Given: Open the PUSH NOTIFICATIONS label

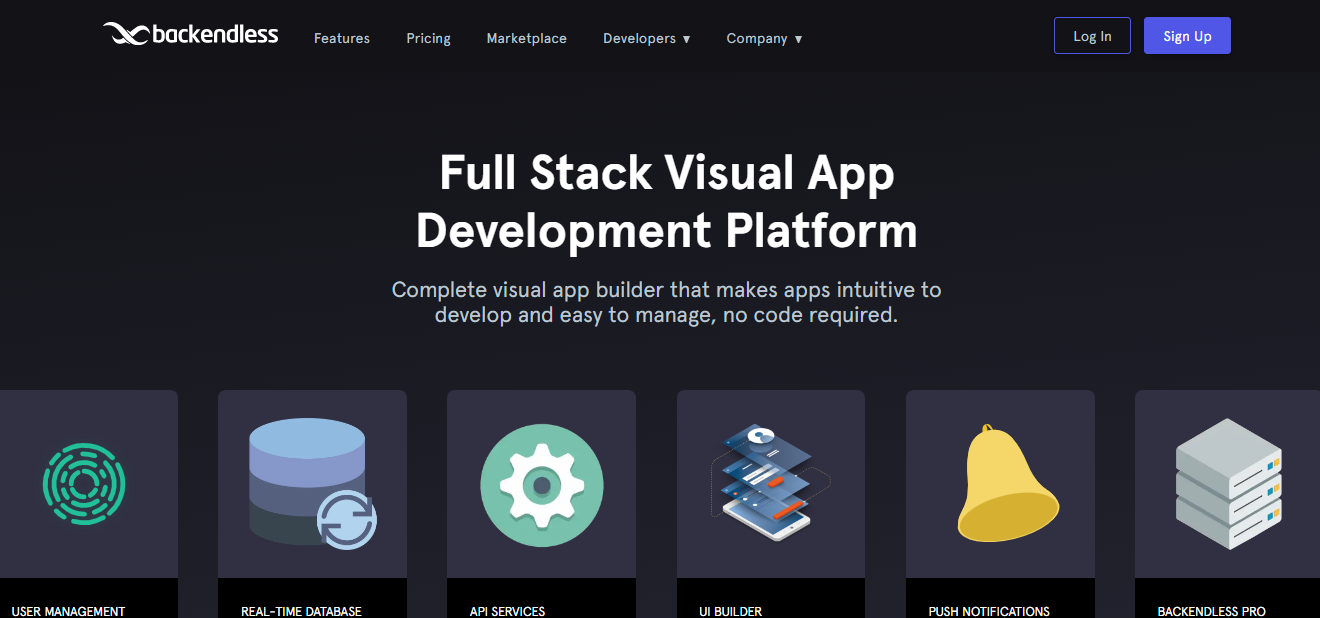Looking at the screenshot, I should point(989,611).
